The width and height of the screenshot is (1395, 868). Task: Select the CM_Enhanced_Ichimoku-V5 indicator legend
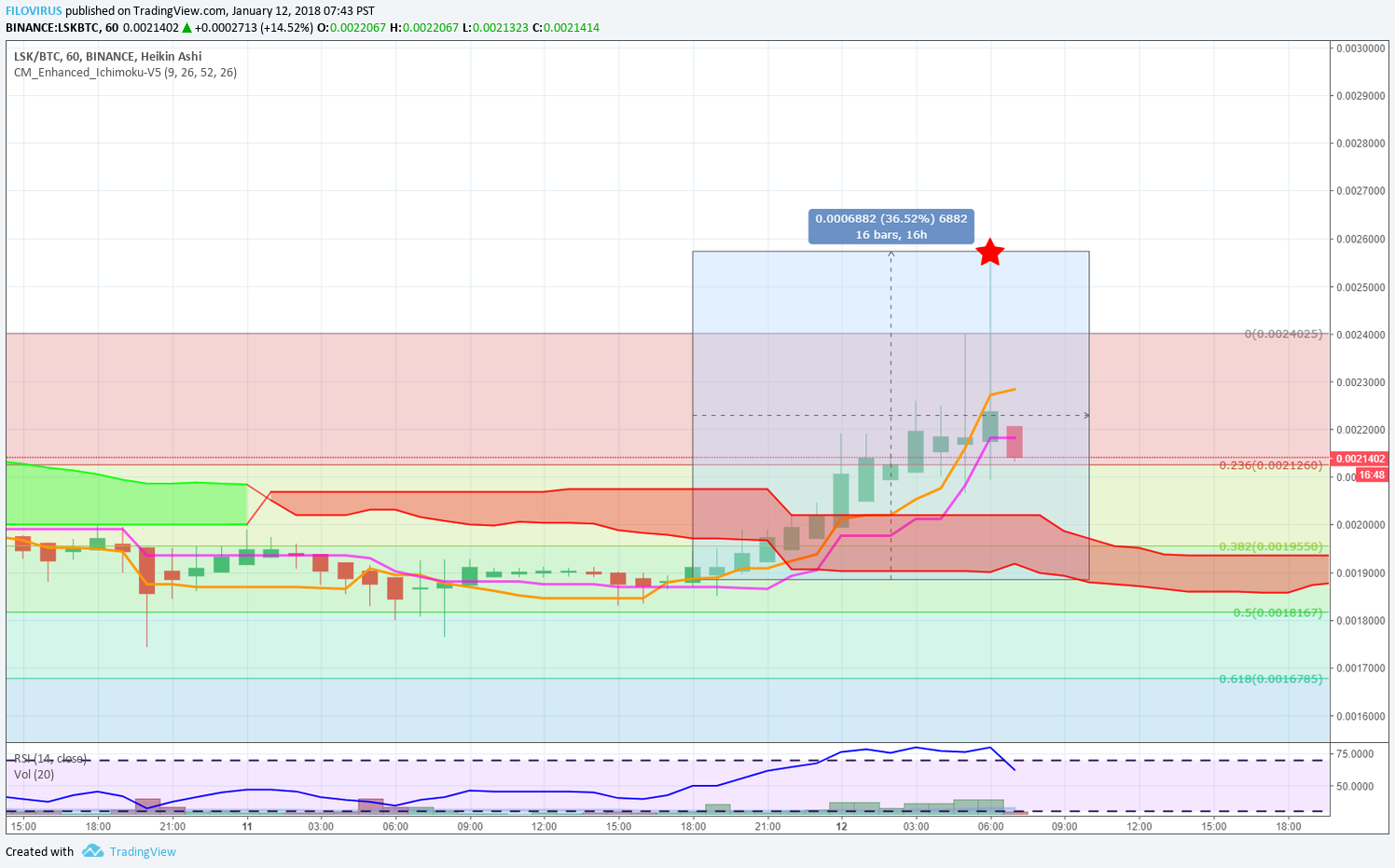click(x=125, y=72)
